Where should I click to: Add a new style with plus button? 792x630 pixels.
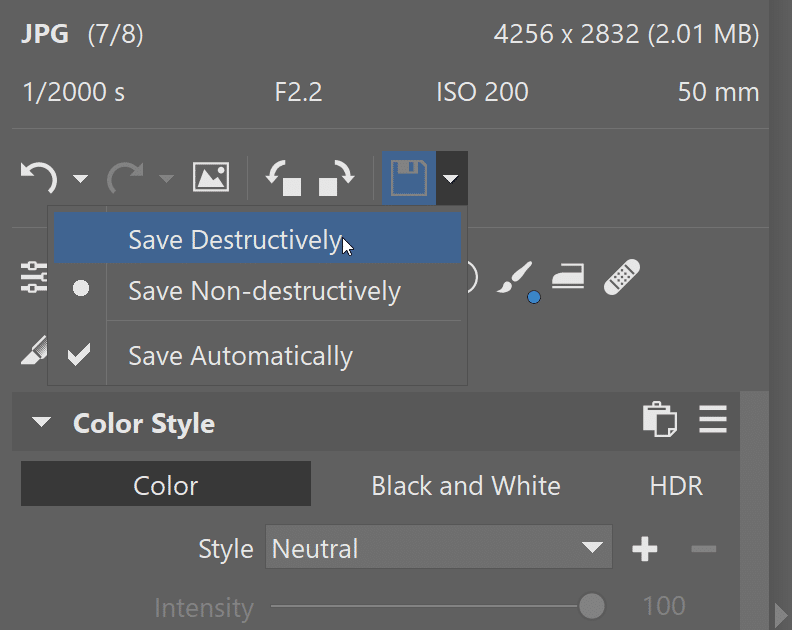pyautogui.click(x=645, y=548)
